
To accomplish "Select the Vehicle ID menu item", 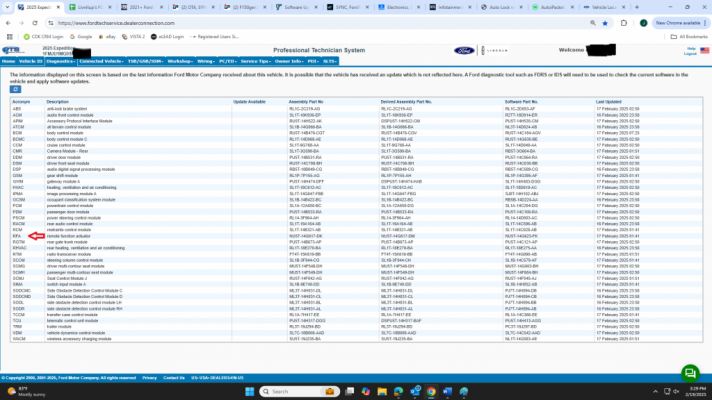I will click(30, 61).
